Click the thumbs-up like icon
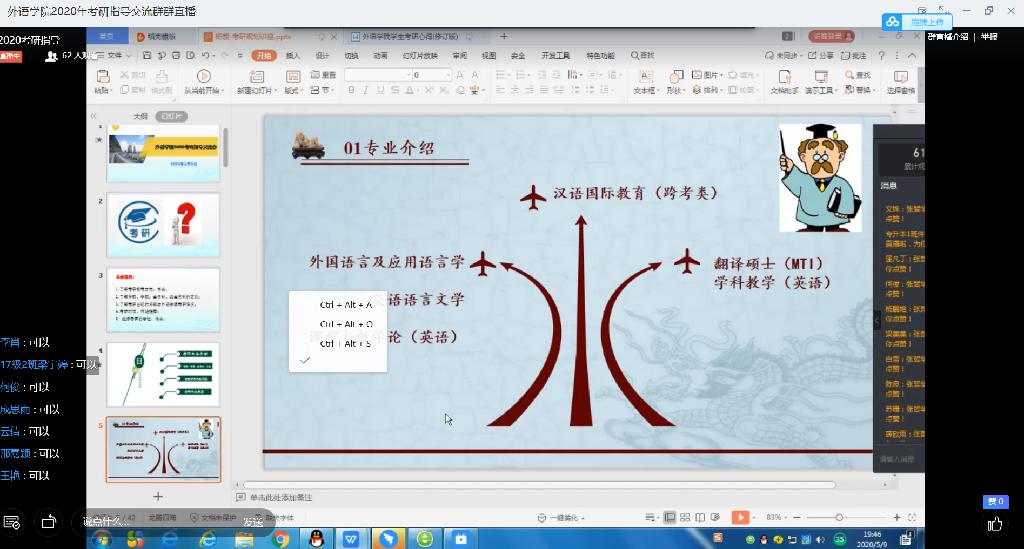Screen dimensions: 1024x549 995,523
